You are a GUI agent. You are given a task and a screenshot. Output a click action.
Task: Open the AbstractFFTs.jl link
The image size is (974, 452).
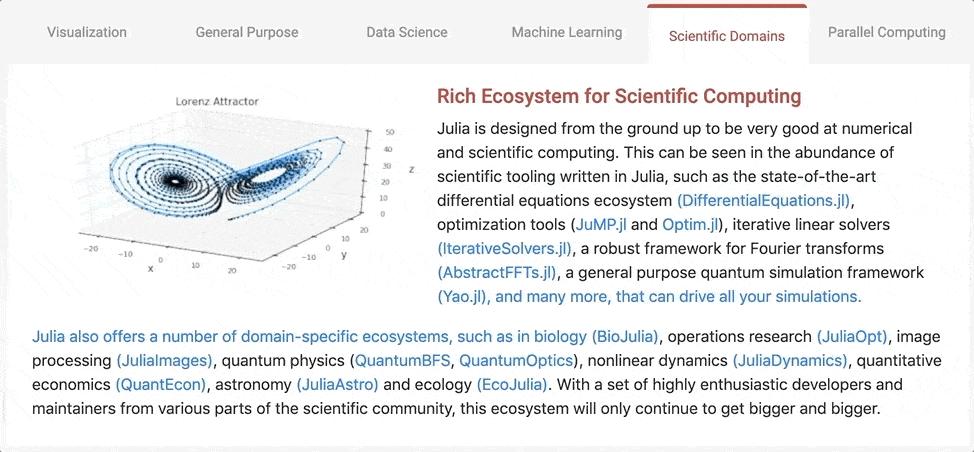coord(496,273)
